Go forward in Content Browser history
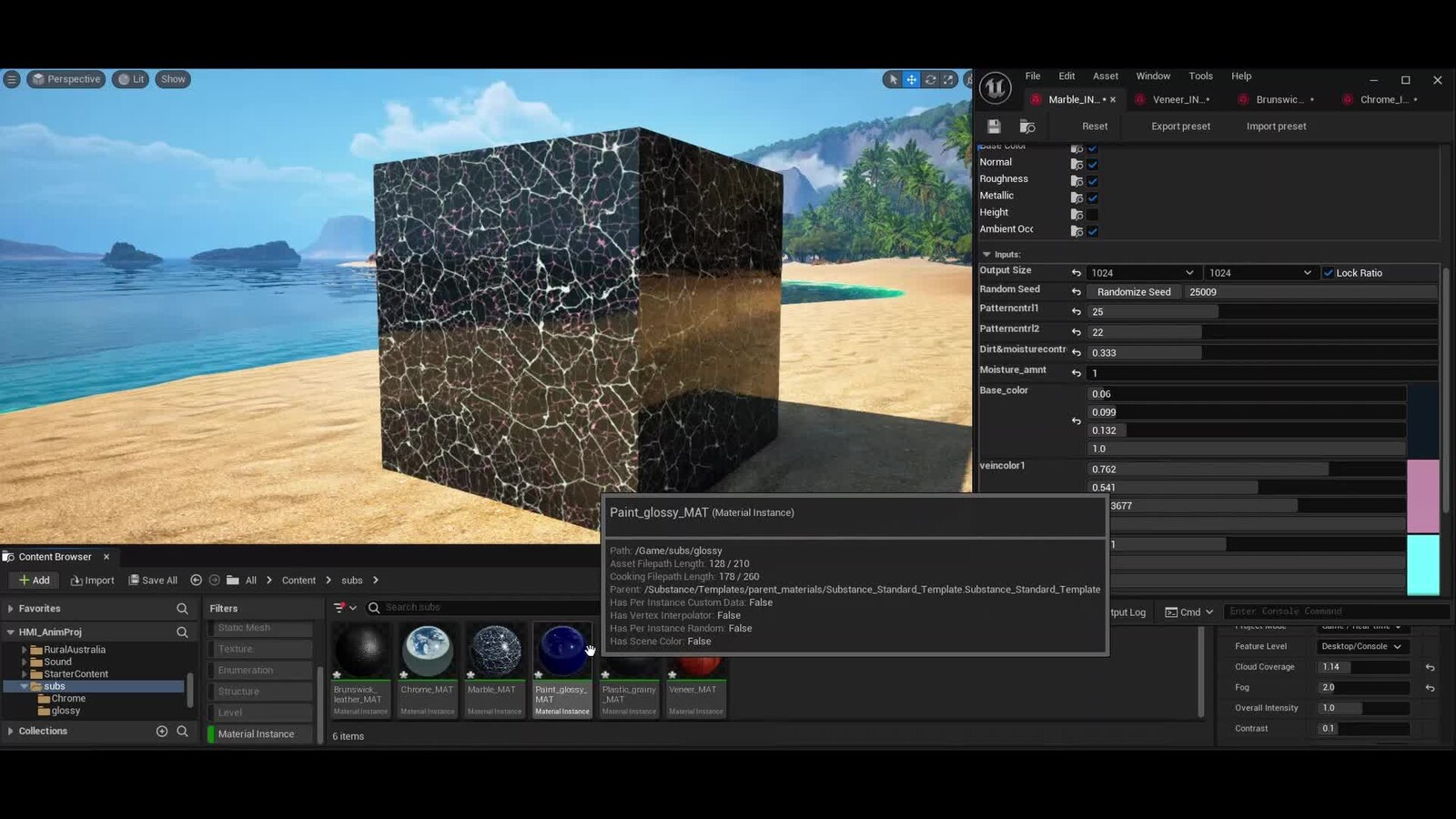 214,580
